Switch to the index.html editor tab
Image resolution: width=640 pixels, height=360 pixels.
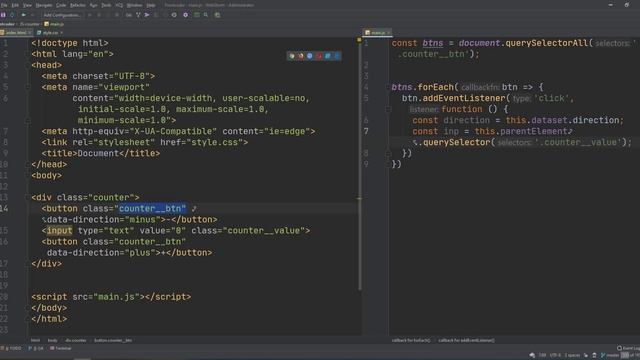16,33
